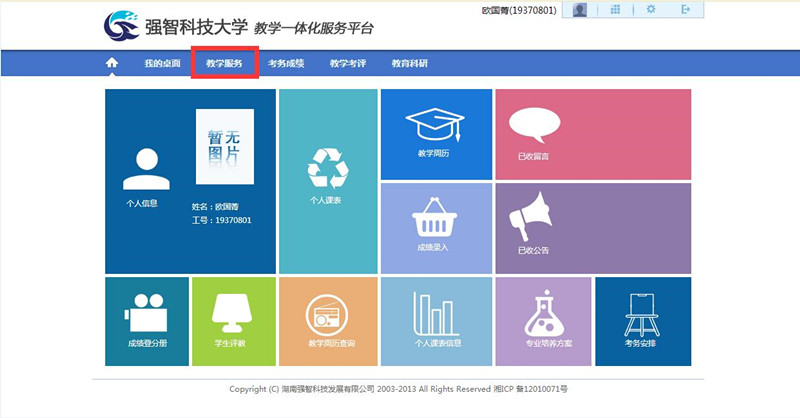Open the grid apps icon in header
Viewport: 800px width, 418px height.
[x=615, y=9]
